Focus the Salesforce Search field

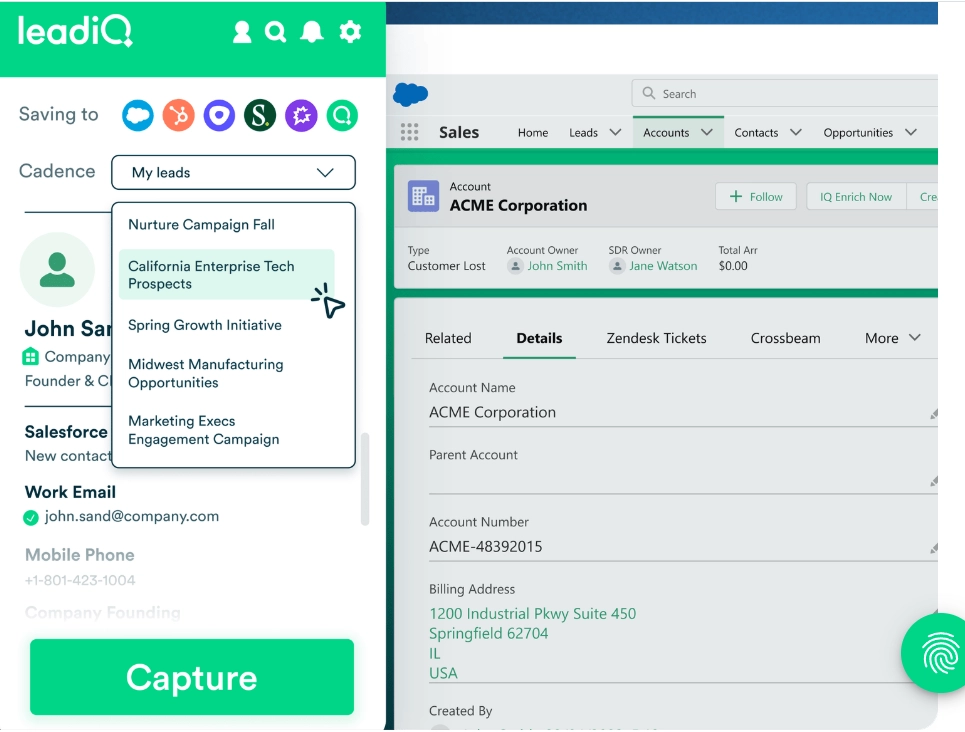tap(785, 94)
